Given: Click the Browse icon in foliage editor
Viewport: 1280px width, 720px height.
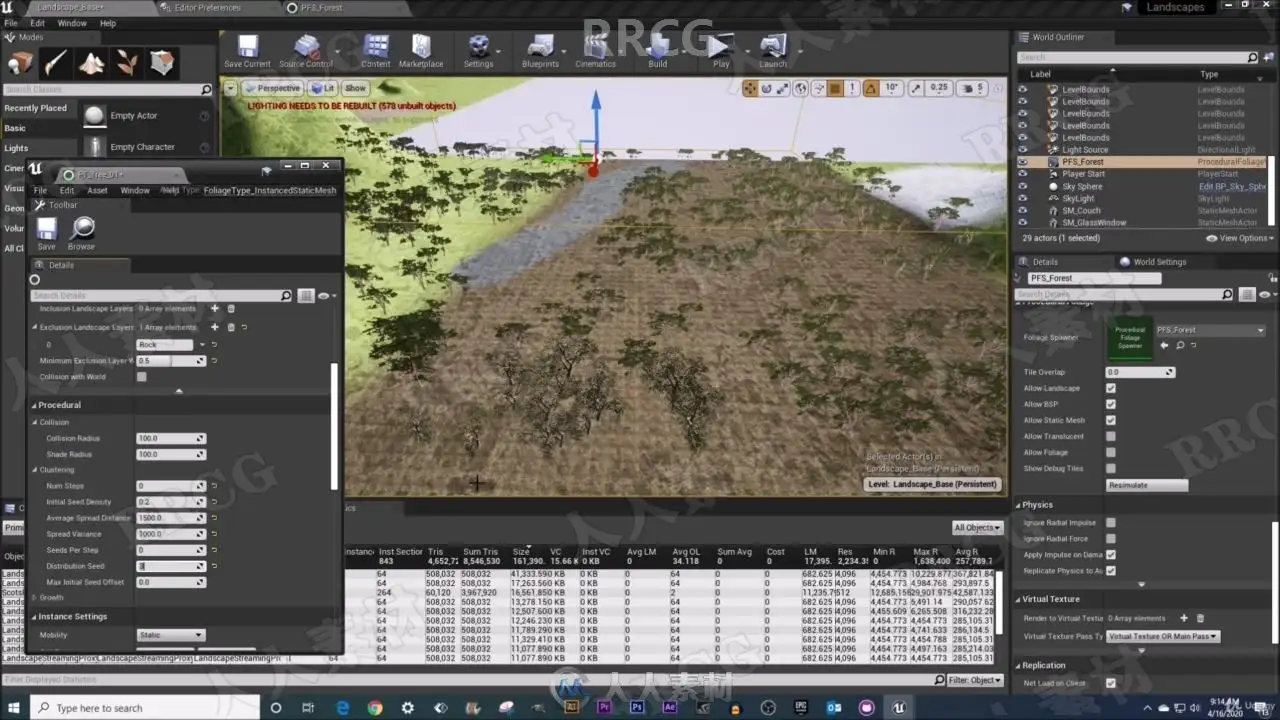Looking at the screenshot, I should (x=82, y=230).
